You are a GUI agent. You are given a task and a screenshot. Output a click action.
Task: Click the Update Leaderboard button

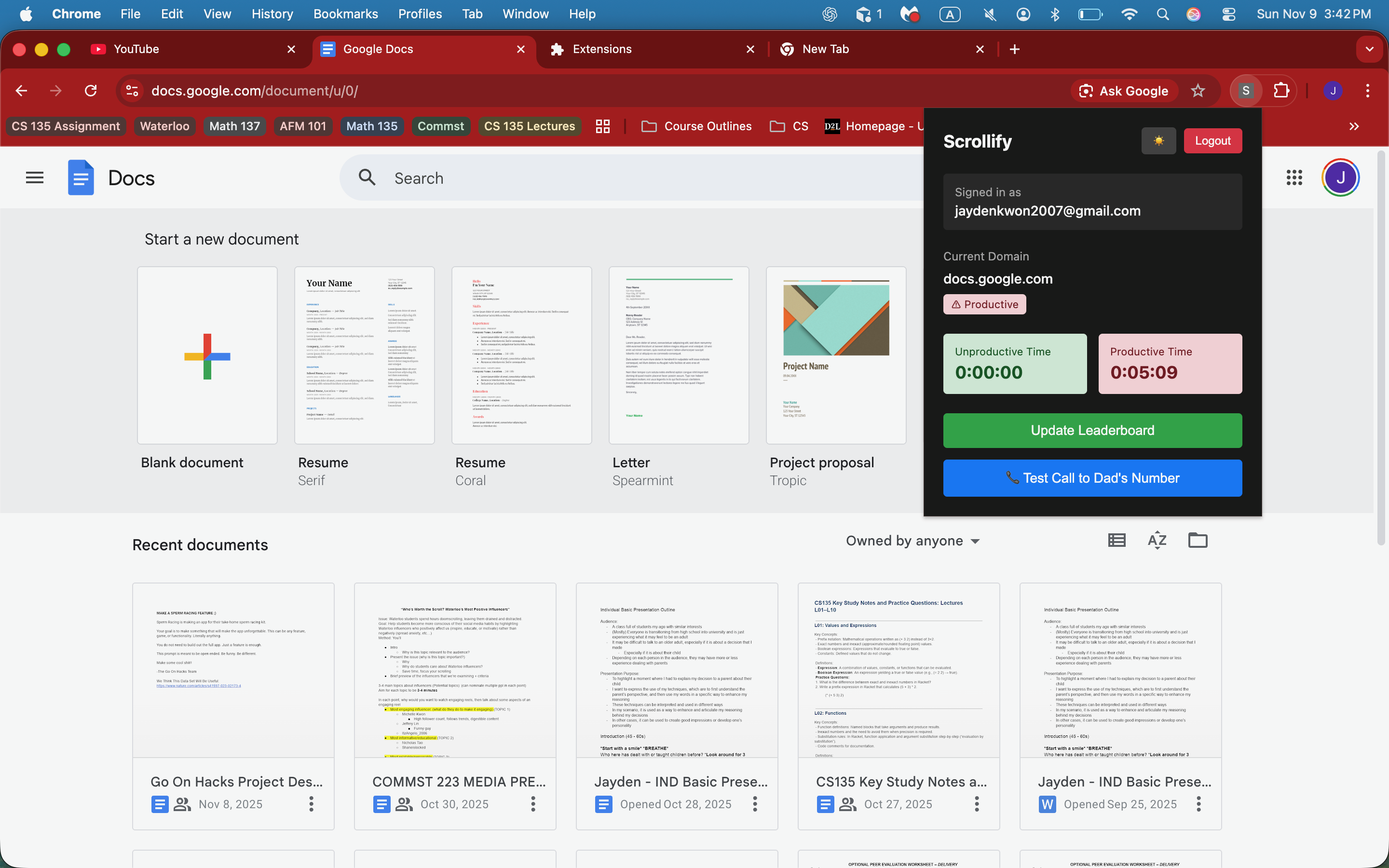1092,431
